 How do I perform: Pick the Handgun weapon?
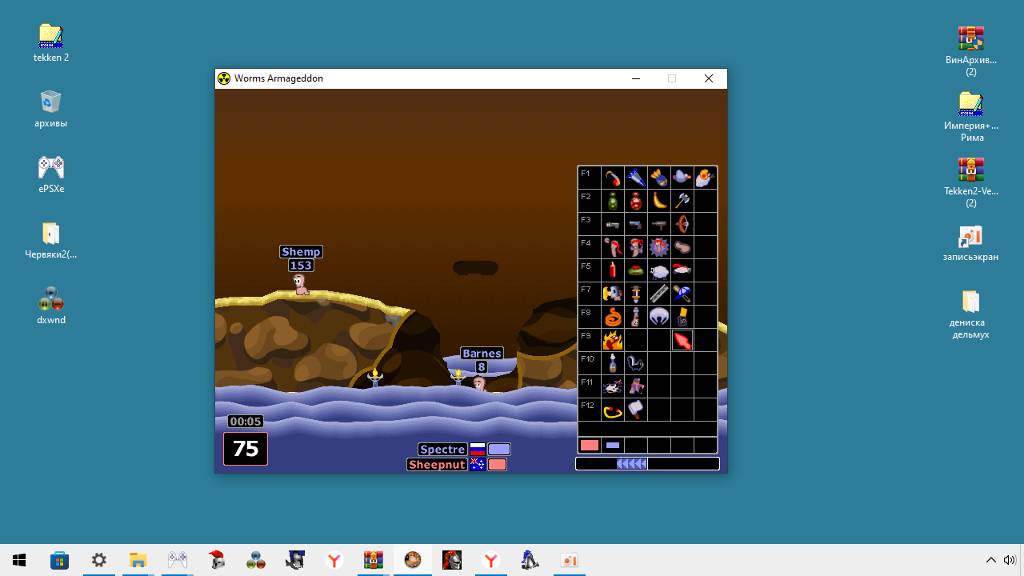point(635,224)
